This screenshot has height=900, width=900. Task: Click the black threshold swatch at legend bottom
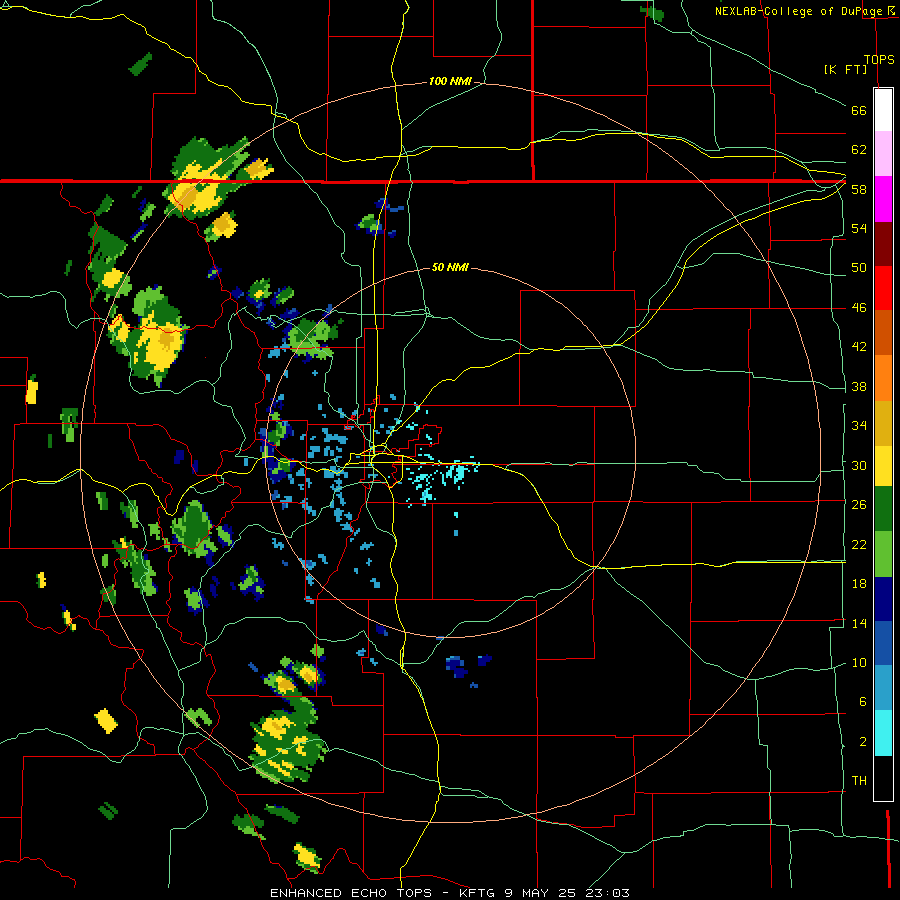pos(883,778)
